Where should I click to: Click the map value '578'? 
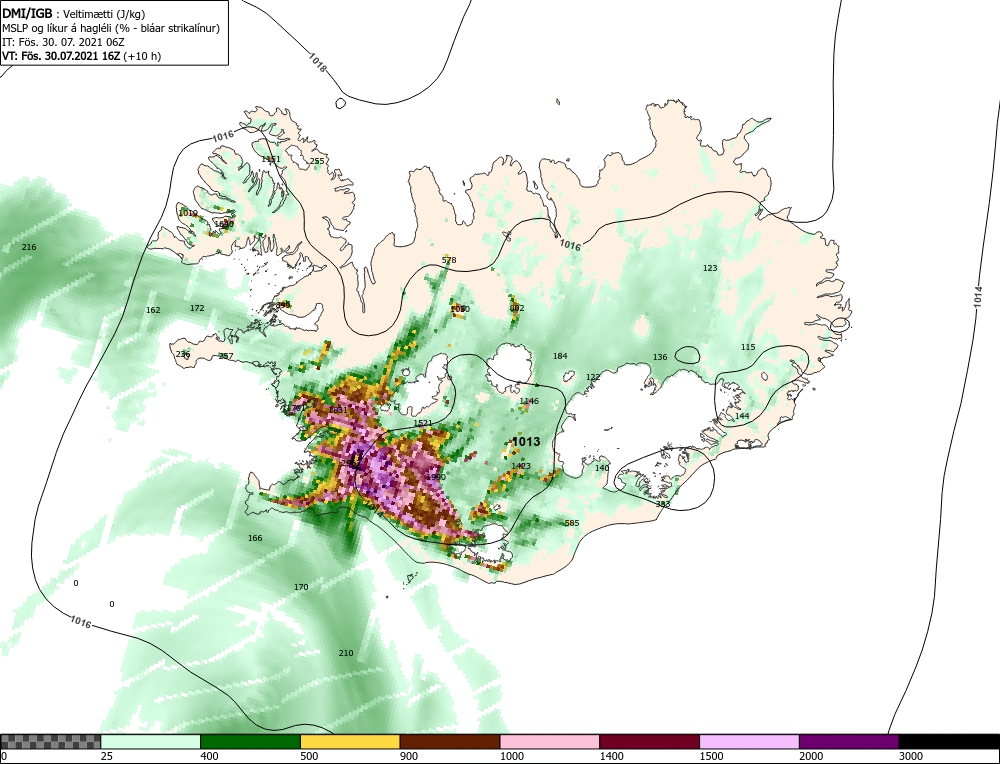pyautogui.click(x=449, y=260)
